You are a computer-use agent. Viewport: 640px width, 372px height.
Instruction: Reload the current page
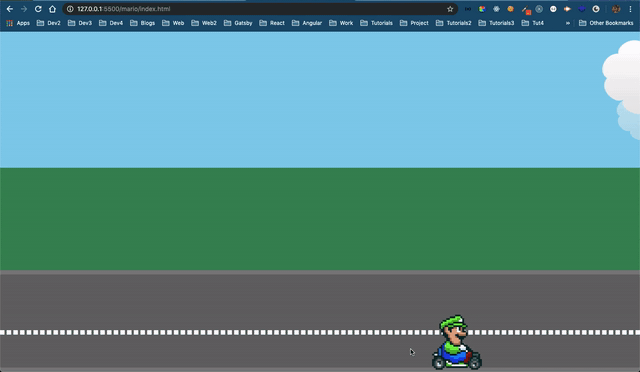pyautogui.click(x=38, y=9)
